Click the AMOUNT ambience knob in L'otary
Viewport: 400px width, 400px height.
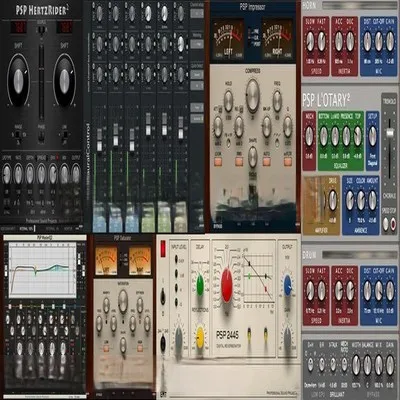click(373, 200)
